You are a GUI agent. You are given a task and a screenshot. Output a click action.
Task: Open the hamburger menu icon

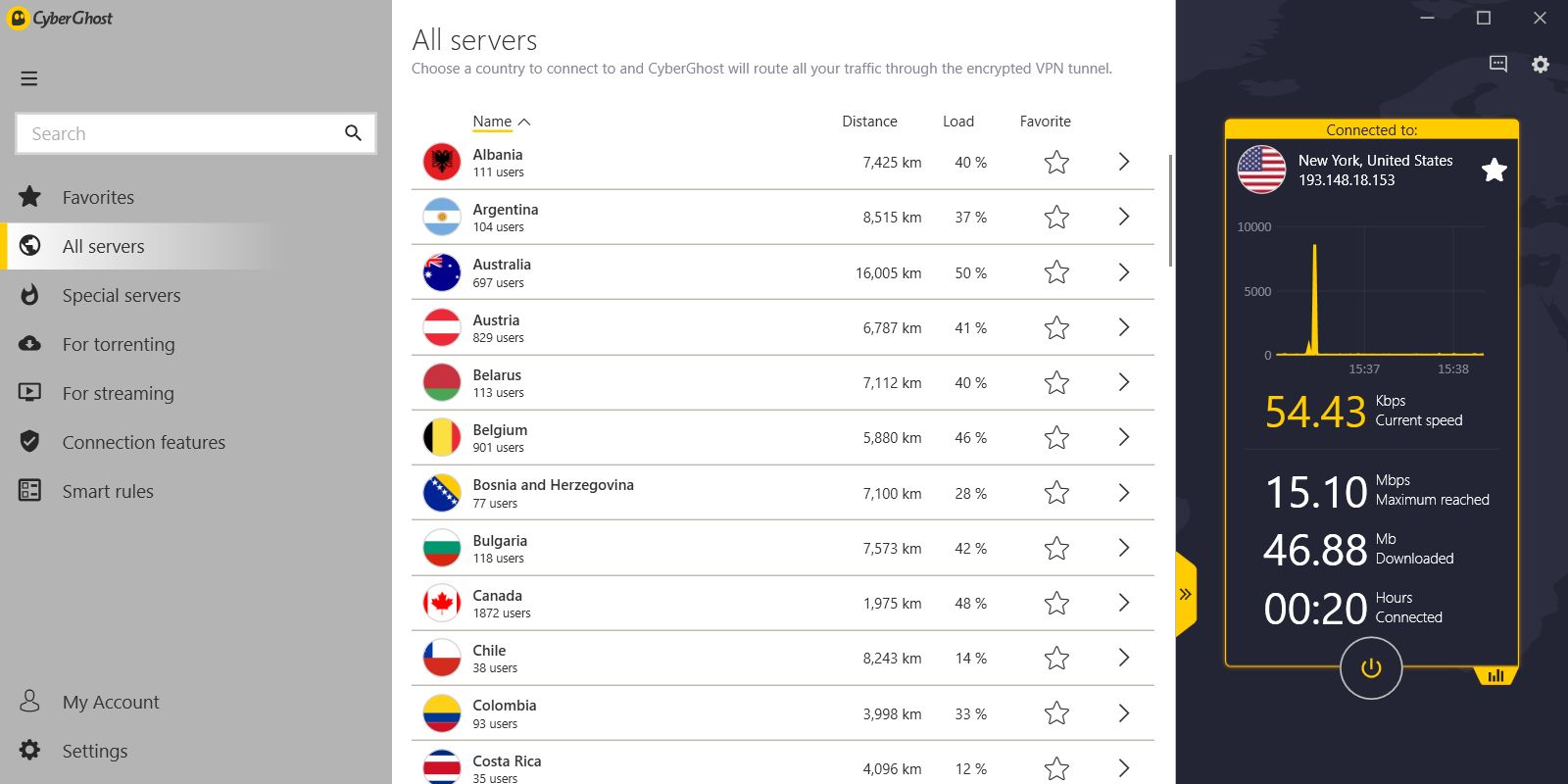(29, 78)
